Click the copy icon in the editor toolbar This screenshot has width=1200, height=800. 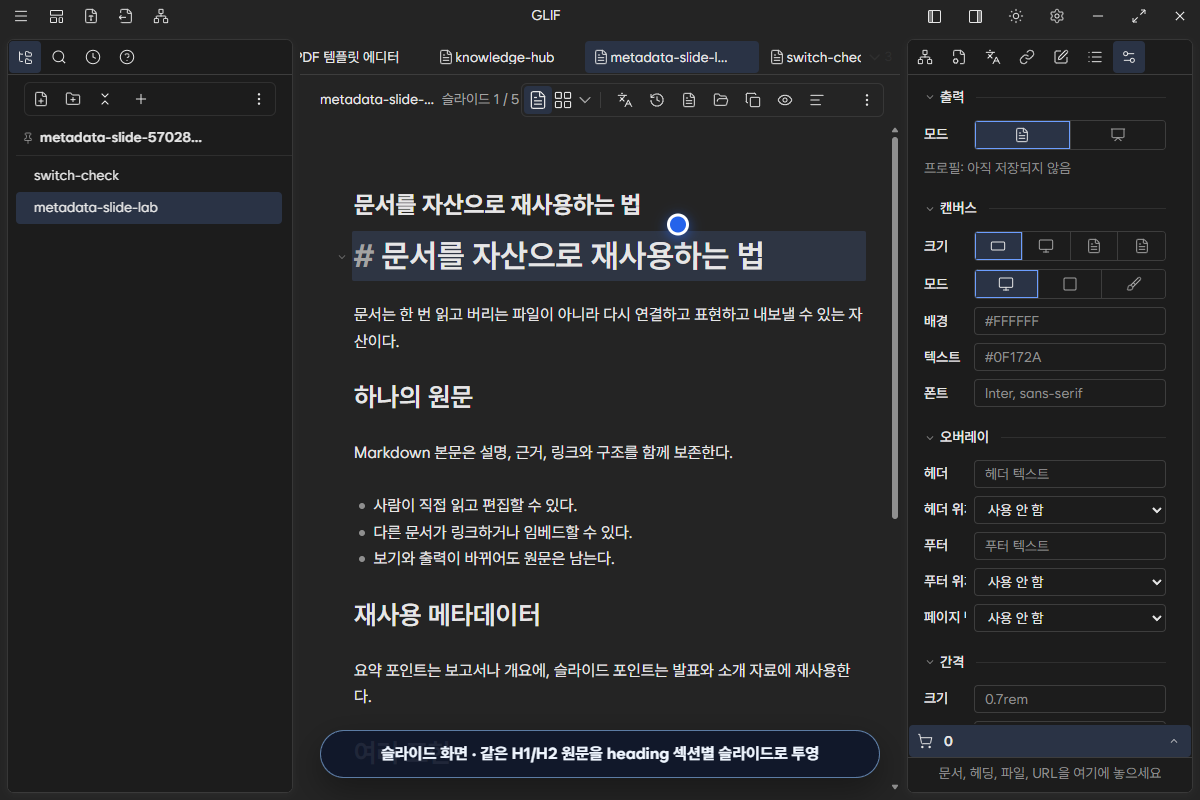753,100
